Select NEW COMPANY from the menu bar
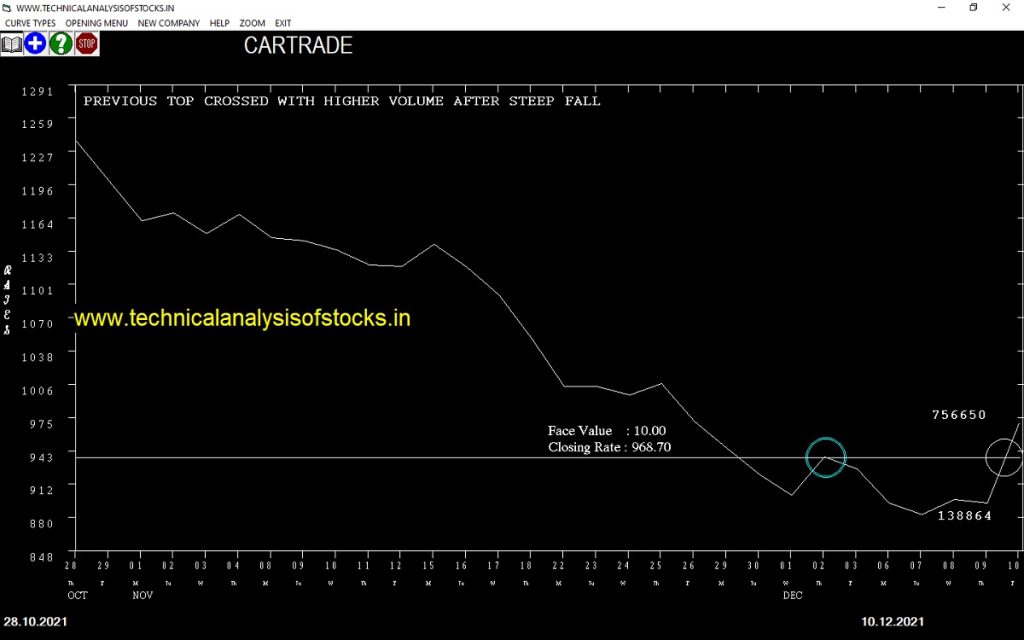 (x=168, y=23)
